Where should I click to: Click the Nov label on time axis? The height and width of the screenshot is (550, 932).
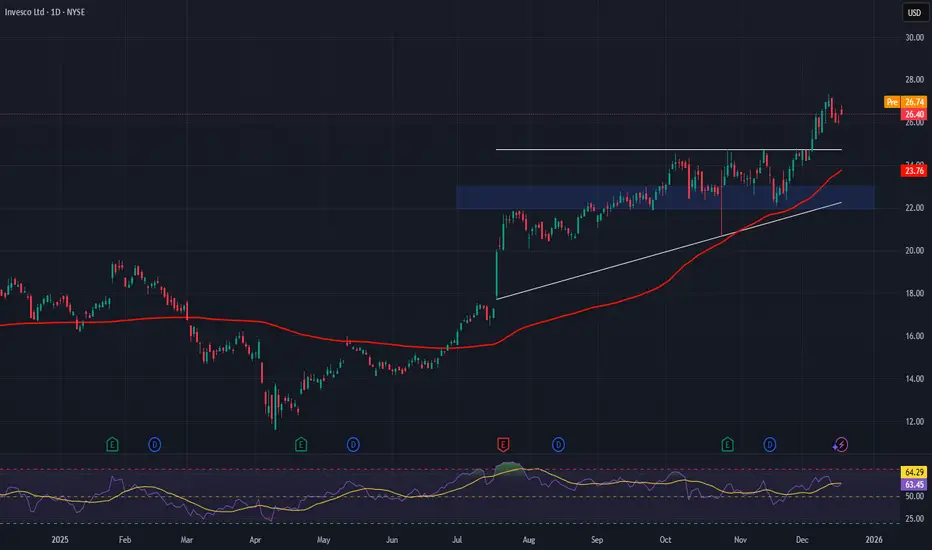[740, 540]
